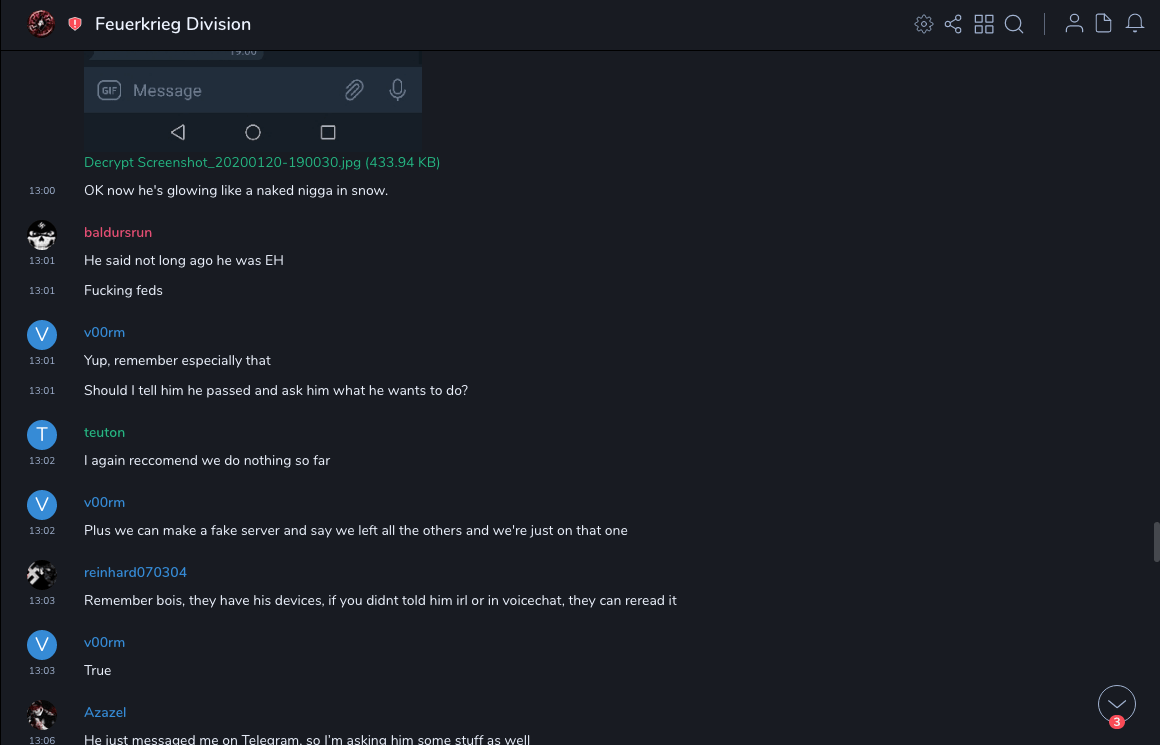
Task: Open the files document icon
Action: click(x=1104, y=24)
